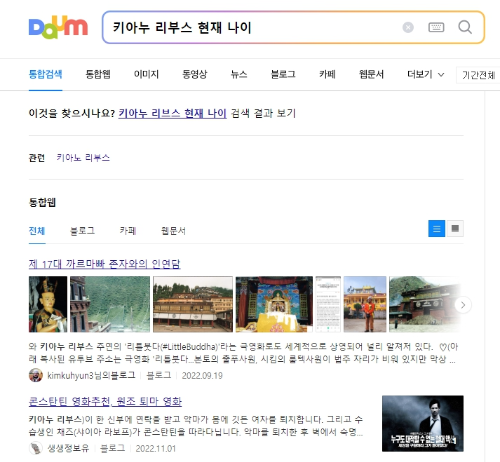500x462 pixels.
Task: Select 카페 sub-tab under 통합웹
Action: (128, 231)
